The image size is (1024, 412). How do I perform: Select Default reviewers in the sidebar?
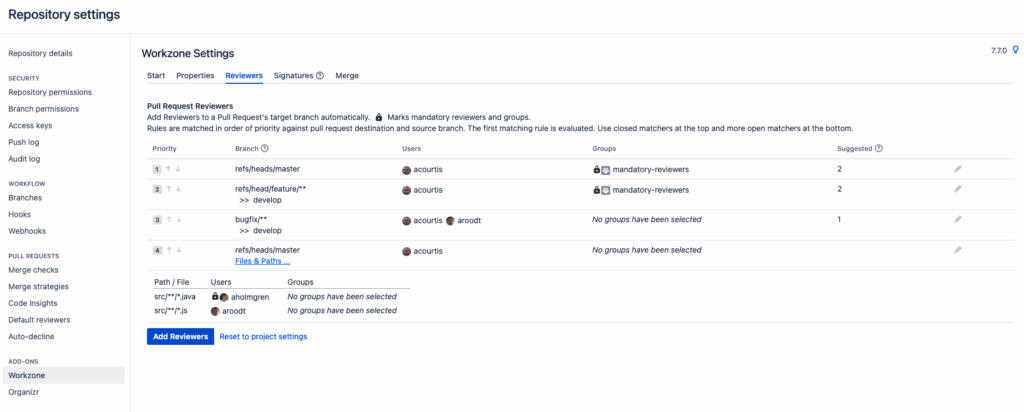(x=39, y=320)
